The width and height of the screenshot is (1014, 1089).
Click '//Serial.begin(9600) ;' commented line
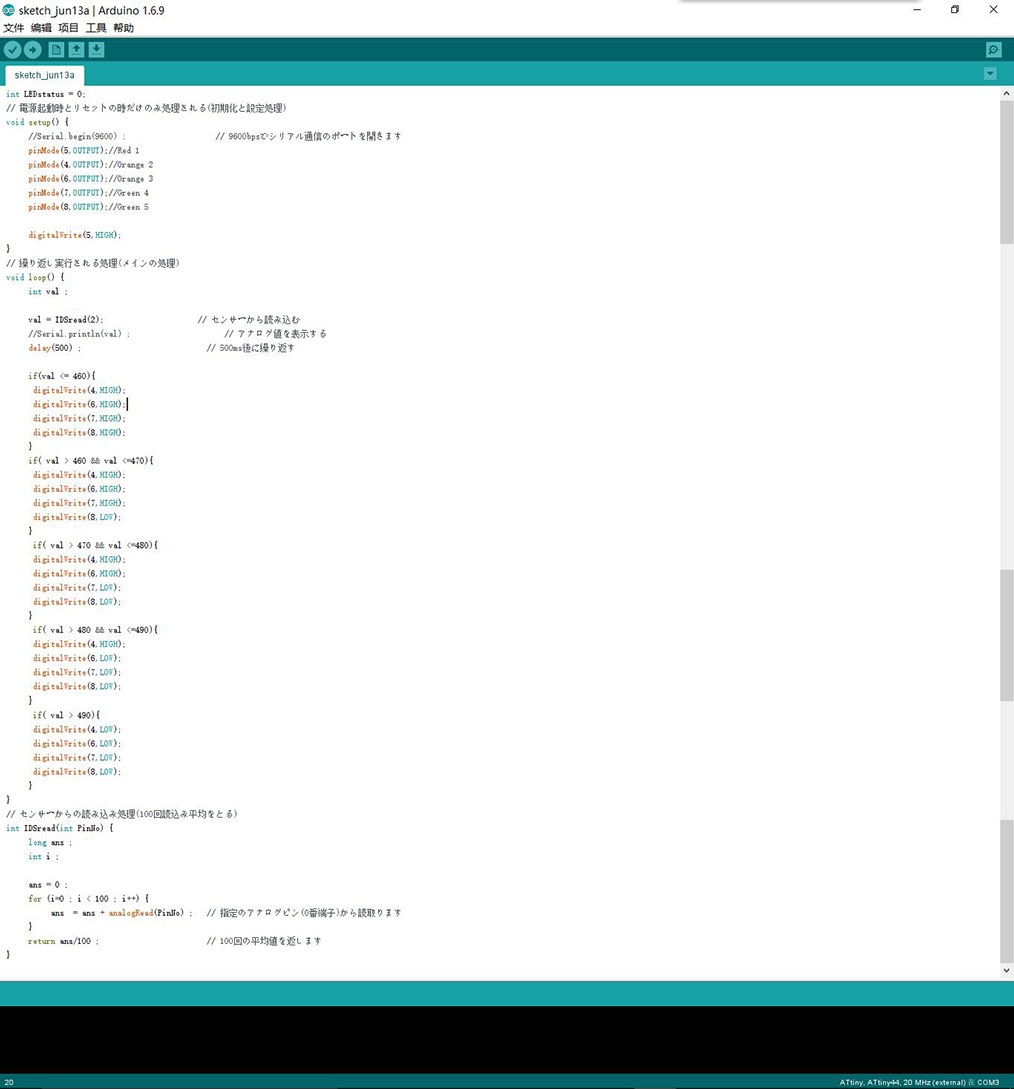tap(77, 137)
